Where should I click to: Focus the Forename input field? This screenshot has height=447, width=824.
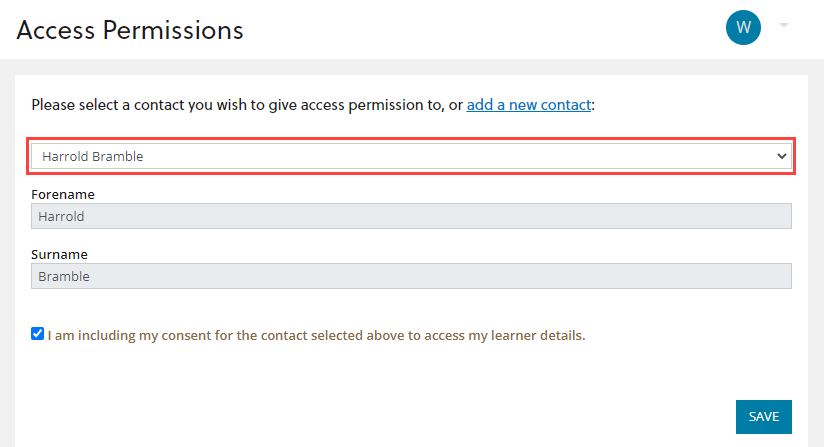point(411,216)
